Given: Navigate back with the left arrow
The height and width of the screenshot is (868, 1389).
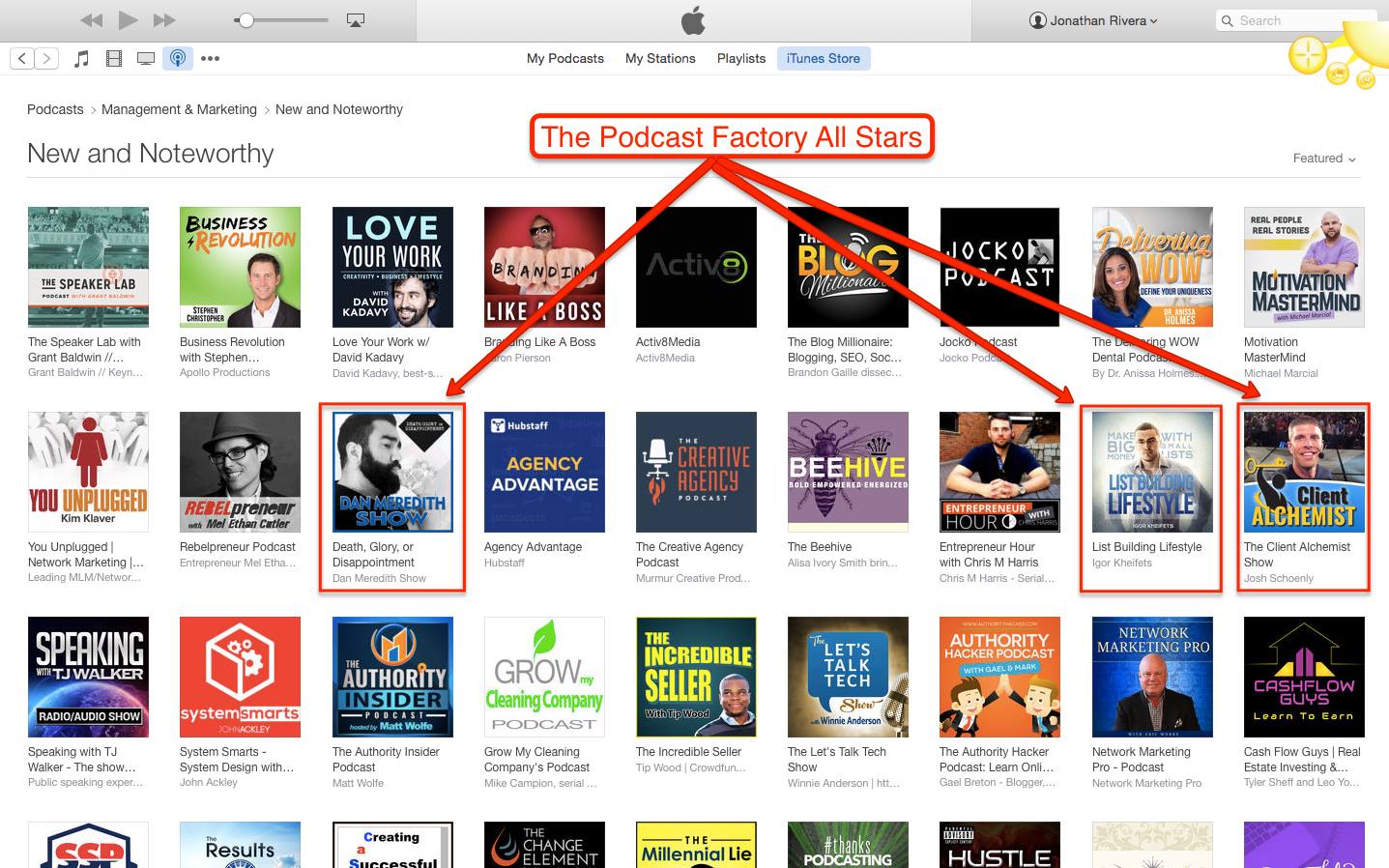Looking at the screenshot, I should [x=22, y=58].
